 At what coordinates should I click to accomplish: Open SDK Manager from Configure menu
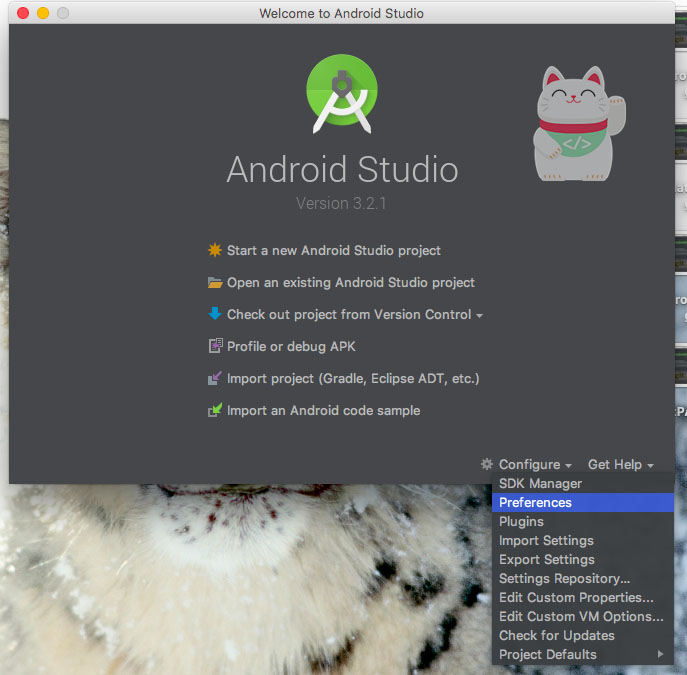[x=583, y=484]
